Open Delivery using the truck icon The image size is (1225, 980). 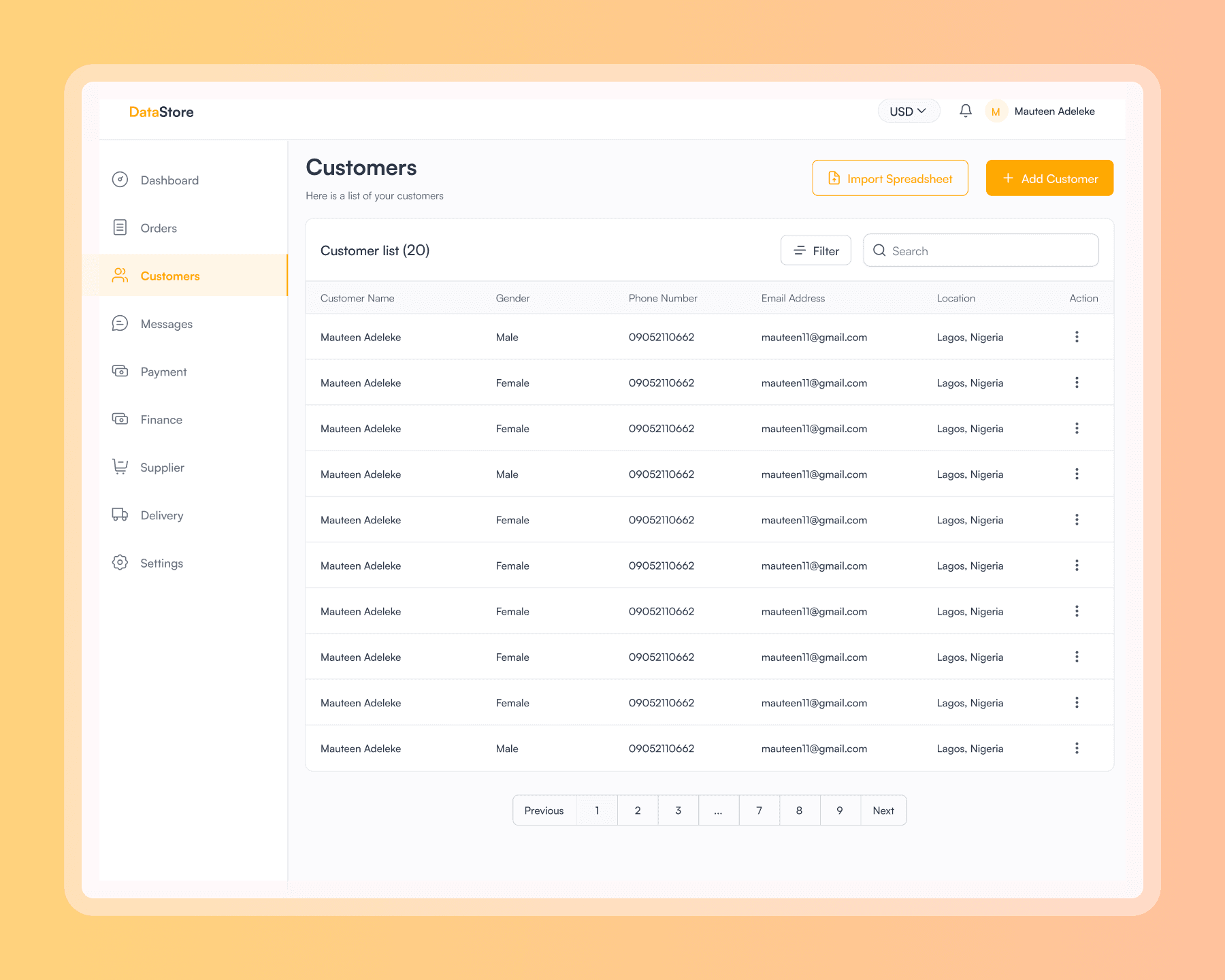click(x=120, y=515)
